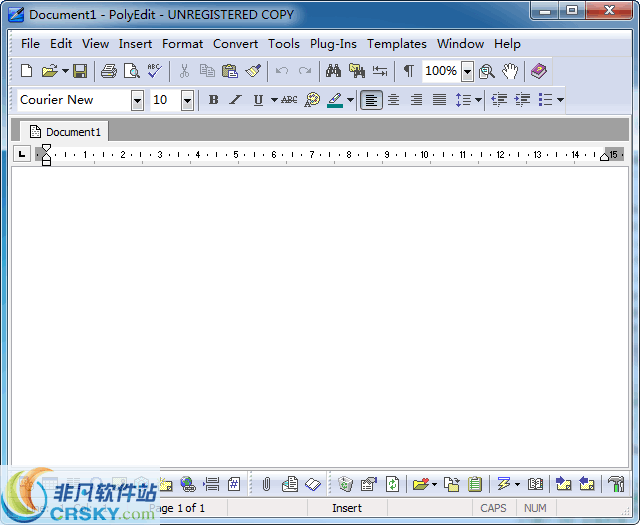Increase paragraph indent

tap(522, 100)
